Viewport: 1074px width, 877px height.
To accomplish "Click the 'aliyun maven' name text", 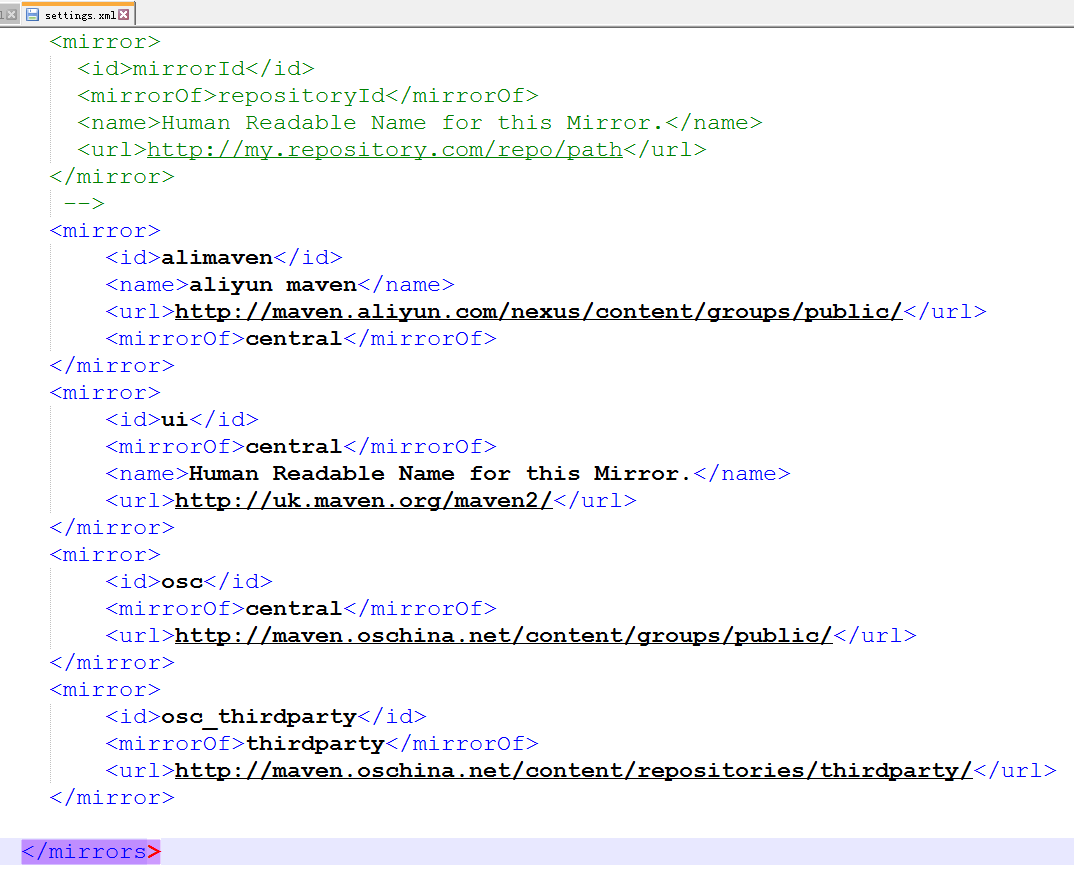I will point(272,284).
